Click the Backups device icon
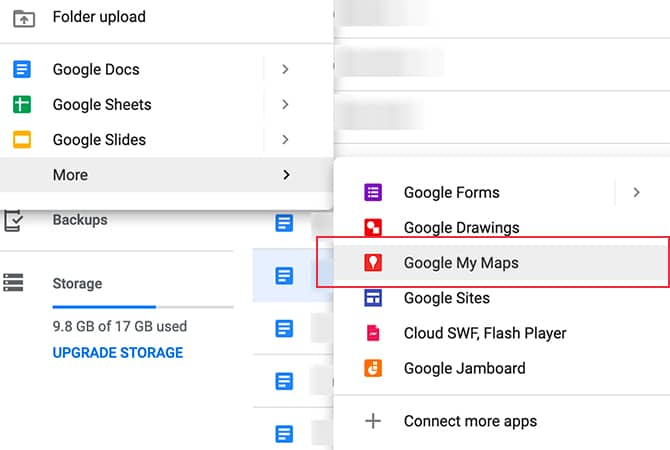The height and width of the screenshot is (450, 670). tap(13, 221)
